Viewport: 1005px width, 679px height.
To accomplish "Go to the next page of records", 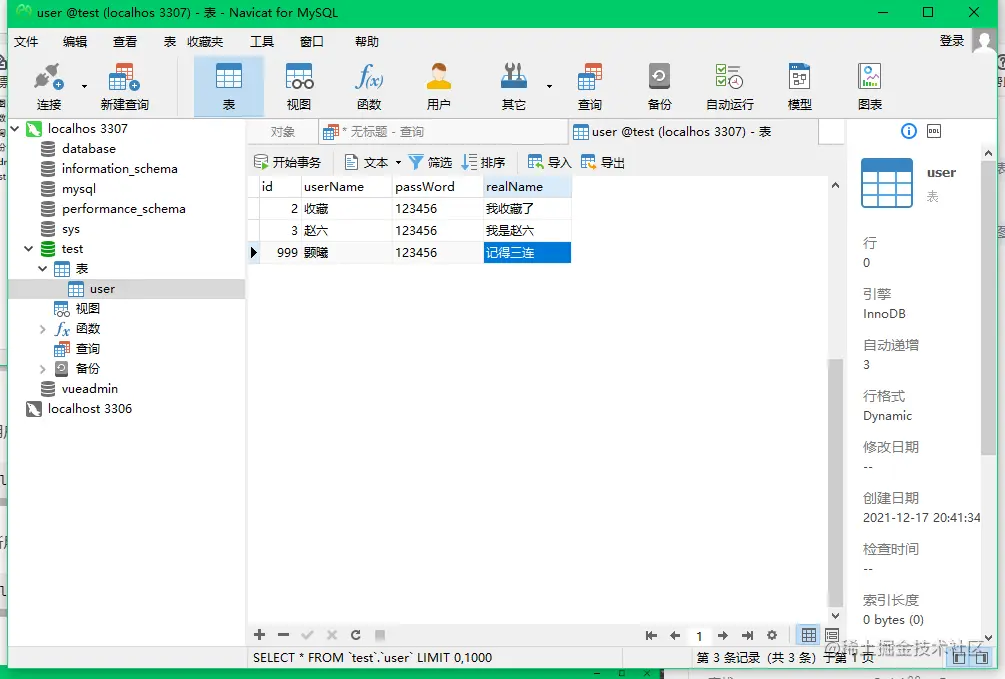I will point(723,635).
